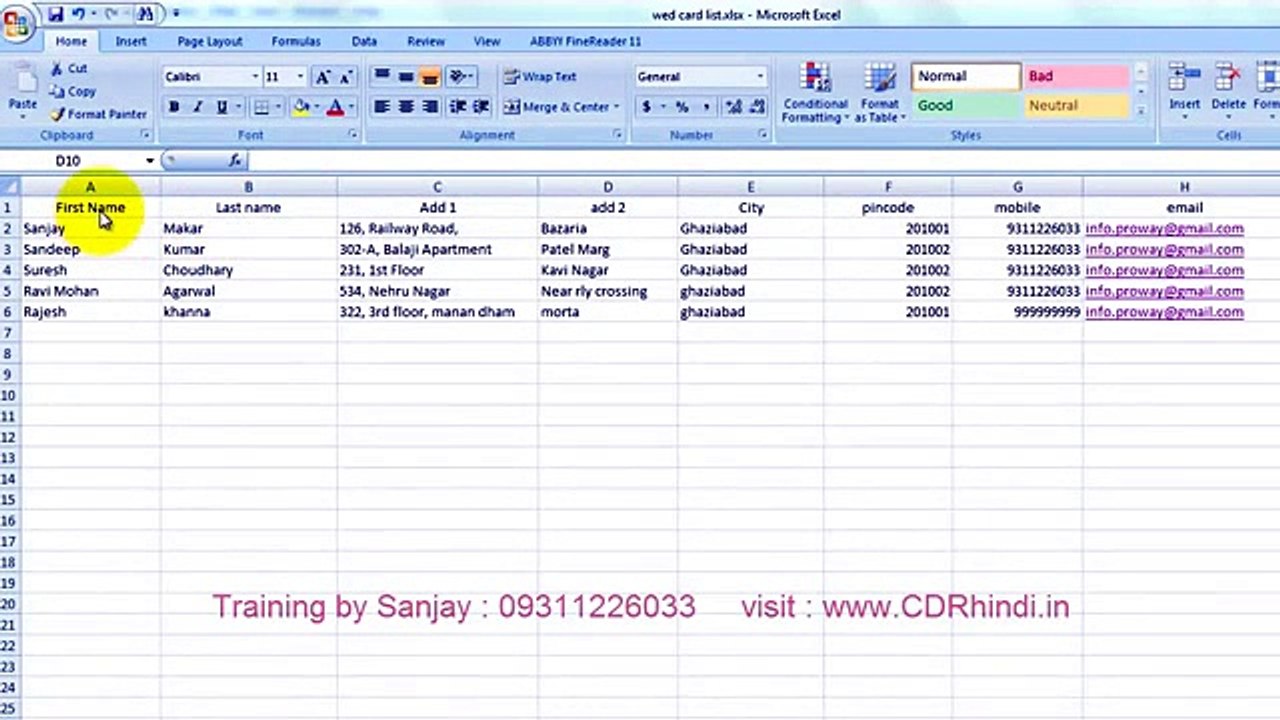Open the font color dropdown arrow
The height and width of the screenshot is (720, 1280).
(x=350, y=107)
